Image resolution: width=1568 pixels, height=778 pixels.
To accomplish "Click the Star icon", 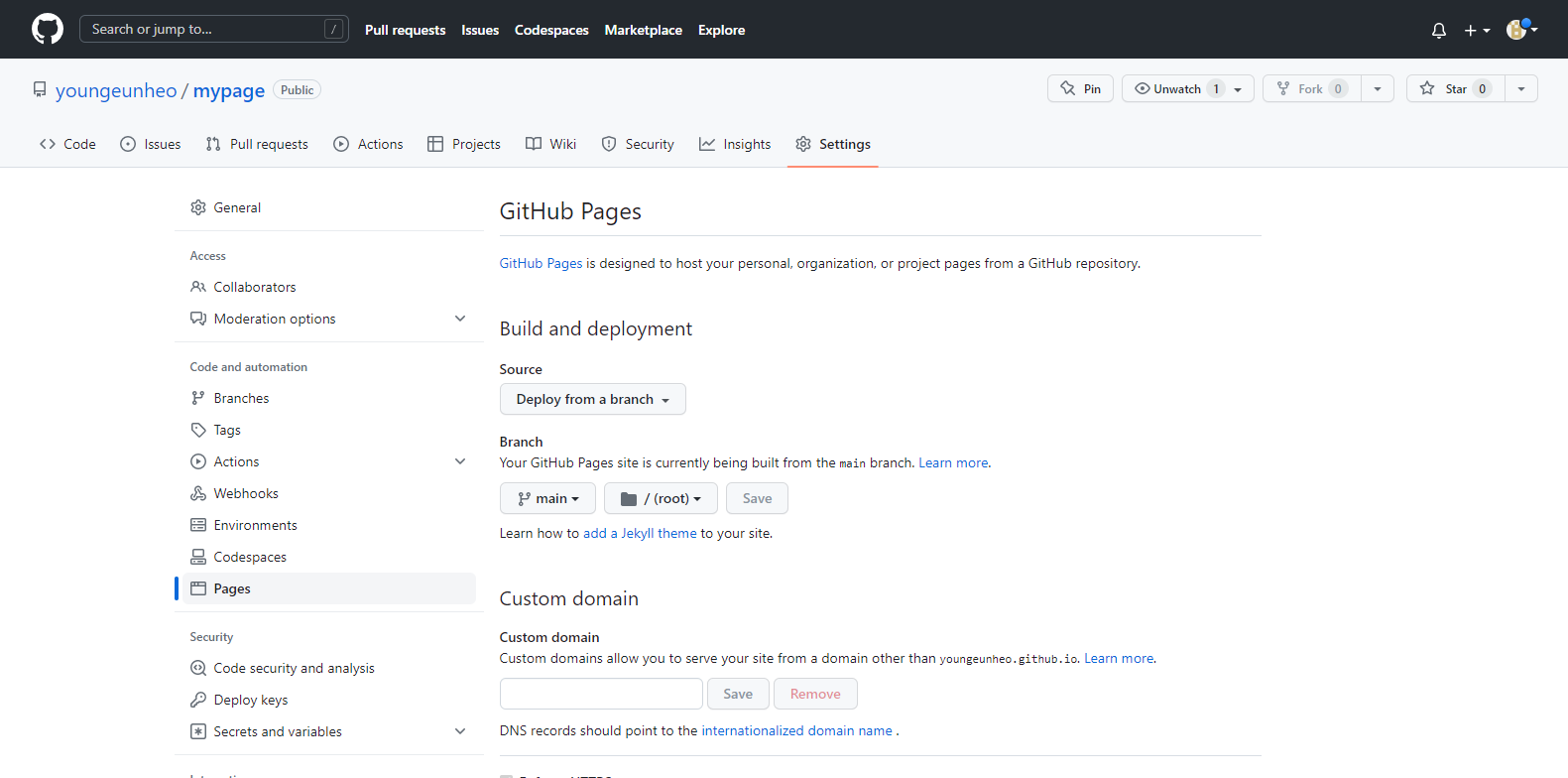I will [x=1427, y=88].
